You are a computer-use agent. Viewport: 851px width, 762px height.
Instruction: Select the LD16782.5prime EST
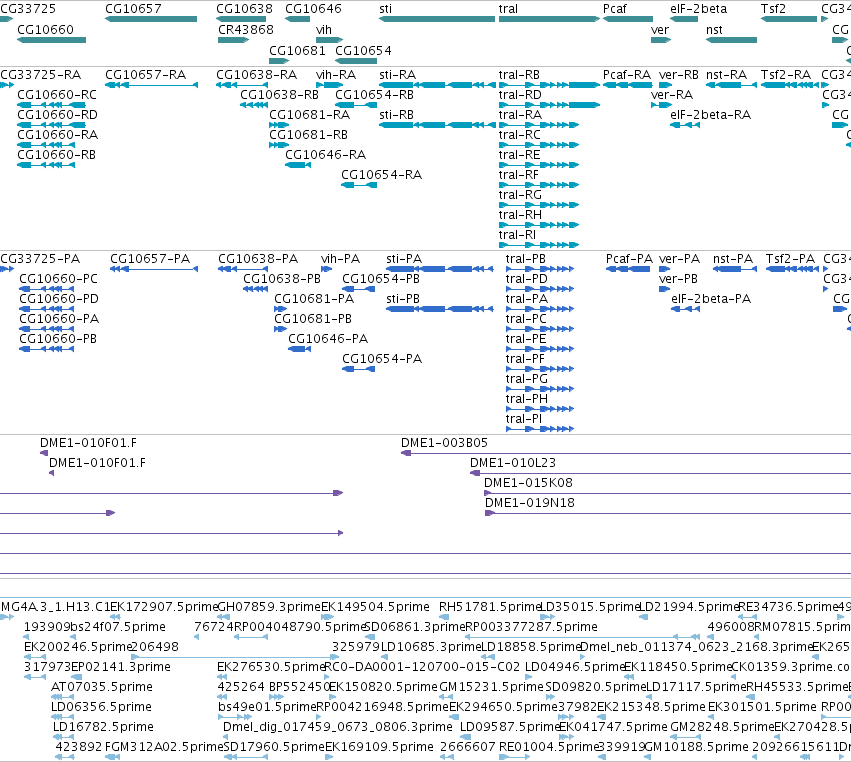point(64,737)
